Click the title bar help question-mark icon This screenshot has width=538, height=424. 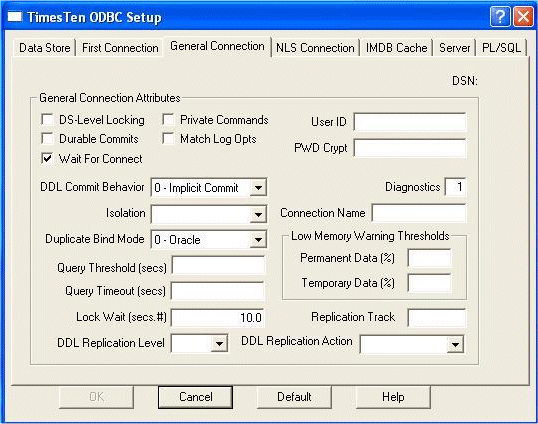[500, 16]
